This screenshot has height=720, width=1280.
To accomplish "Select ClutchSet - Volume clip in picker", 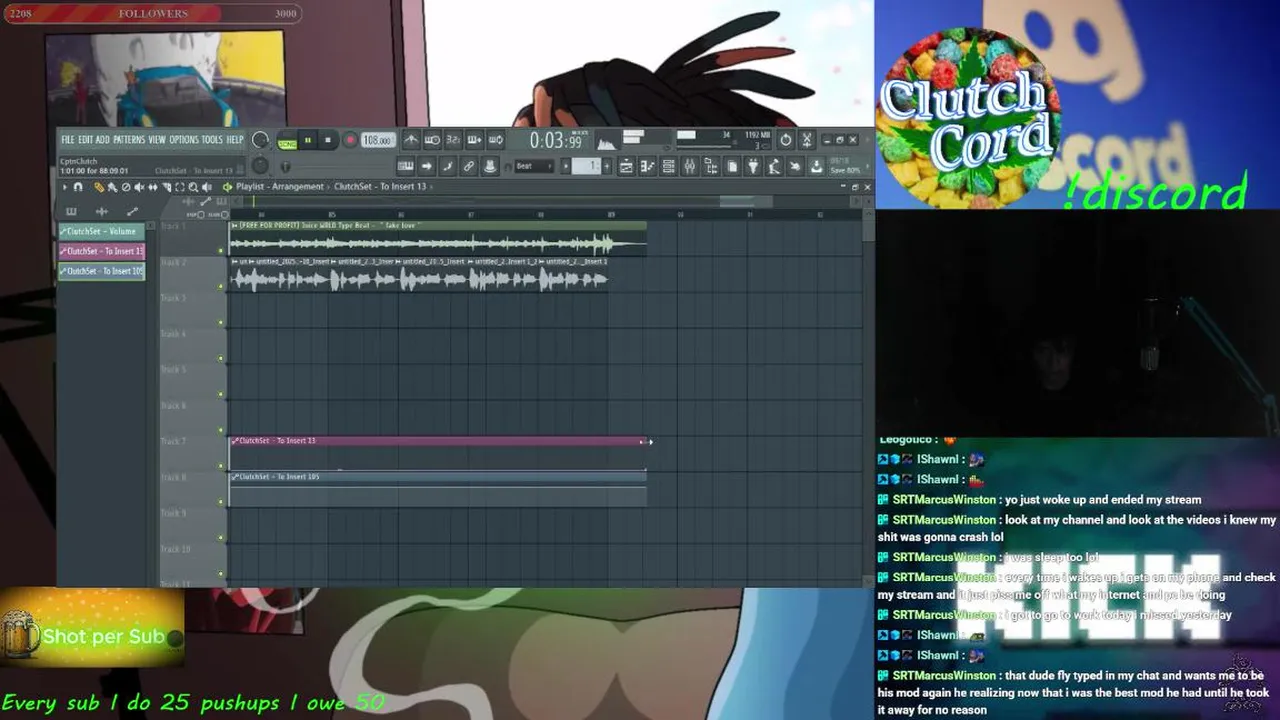I will 102,231.
